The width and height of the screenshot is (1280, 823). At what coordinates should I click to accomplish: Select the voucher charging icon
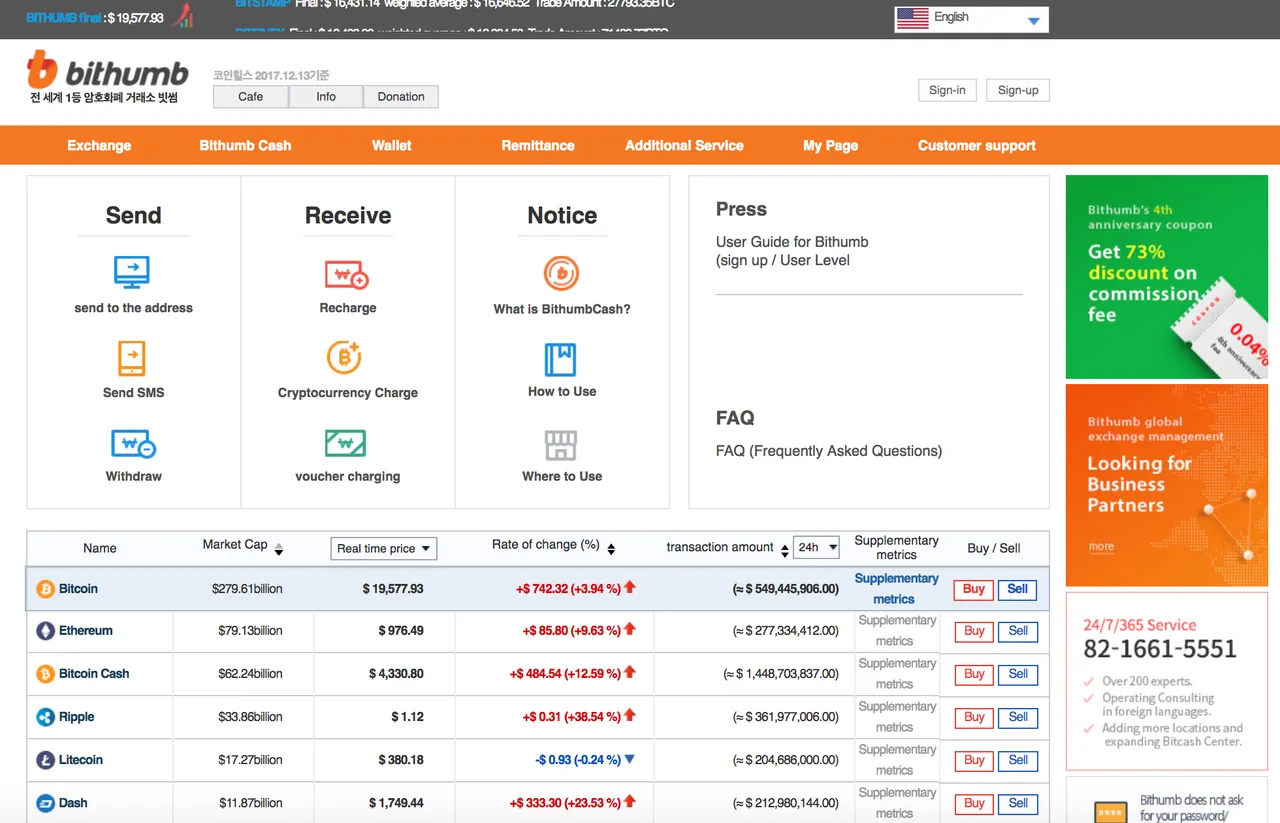[x=345, y=443]
